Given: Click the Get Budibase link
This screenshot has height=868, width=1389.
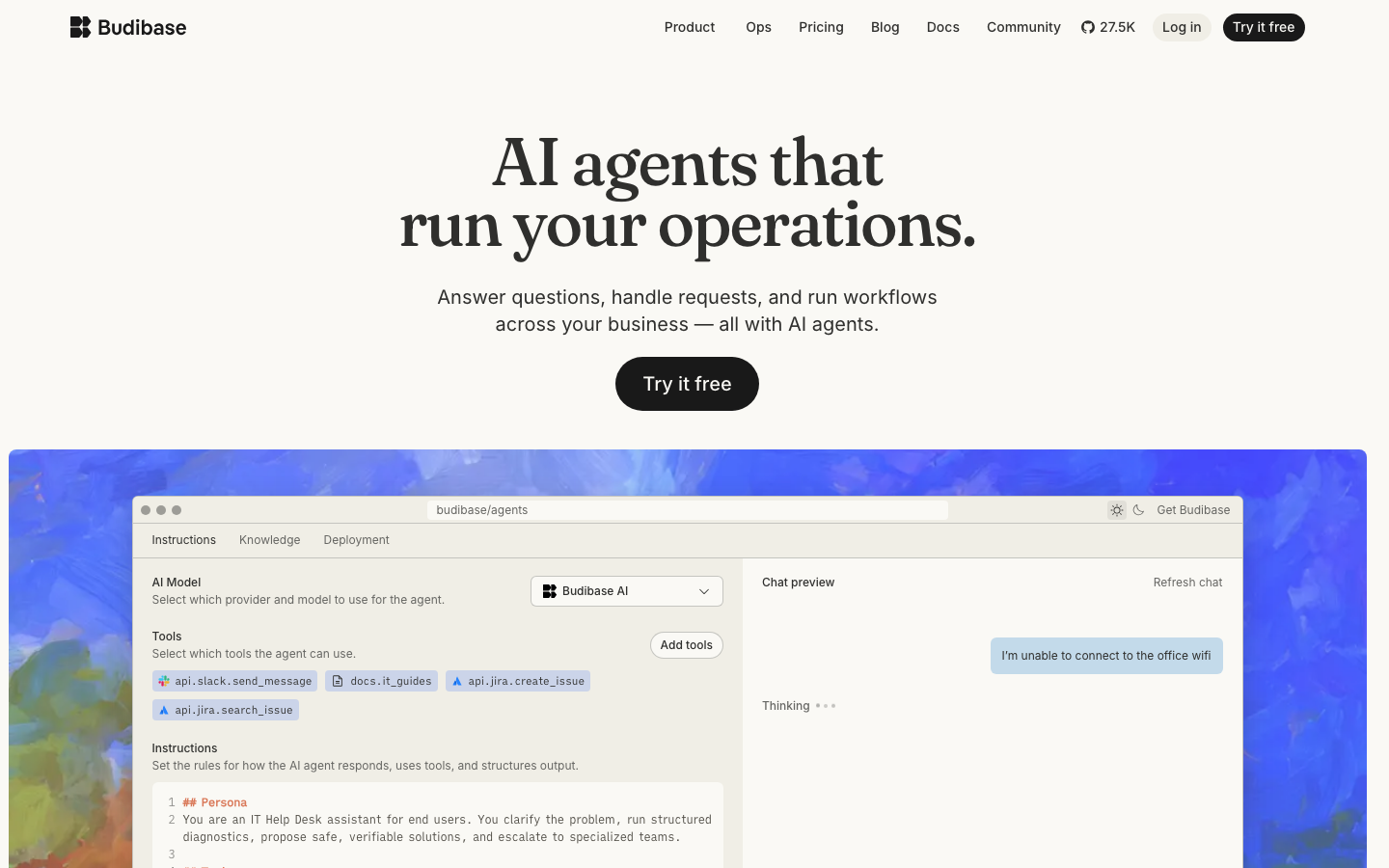Looking at the screenshot, I should [1193, 510].
